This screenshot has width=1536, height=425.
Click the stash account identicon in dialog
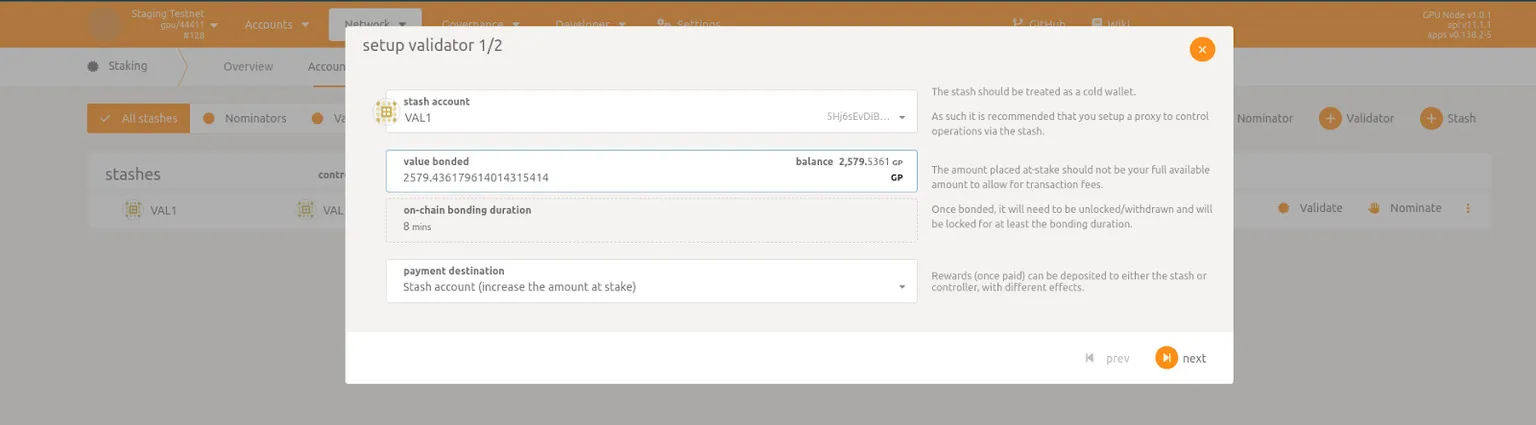click(386, 112)
